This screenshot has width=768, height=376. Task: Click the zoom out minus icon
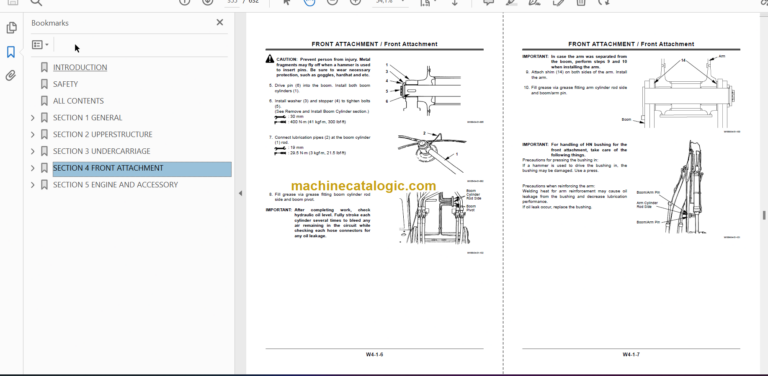(x=332, y=2)
